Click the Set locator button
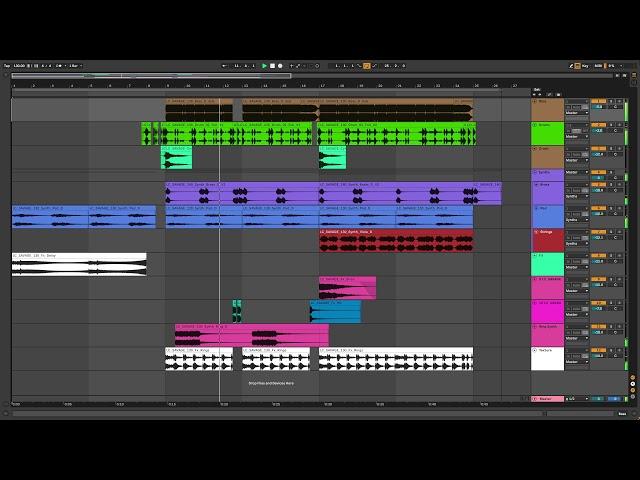This screenshot has width=640, height=480. 537,89
